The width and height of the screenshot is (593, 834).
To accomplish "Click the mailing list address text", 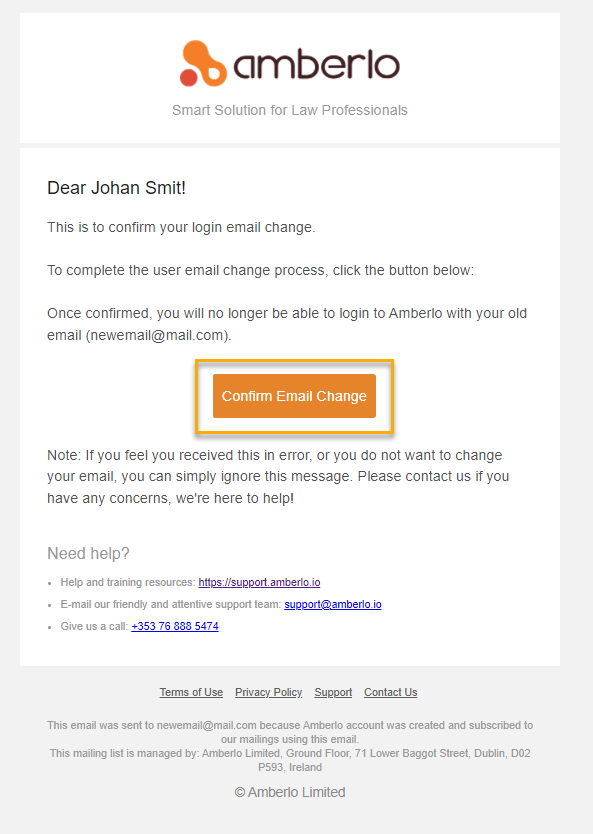I will pyautogui.click(x=290, y=760).
